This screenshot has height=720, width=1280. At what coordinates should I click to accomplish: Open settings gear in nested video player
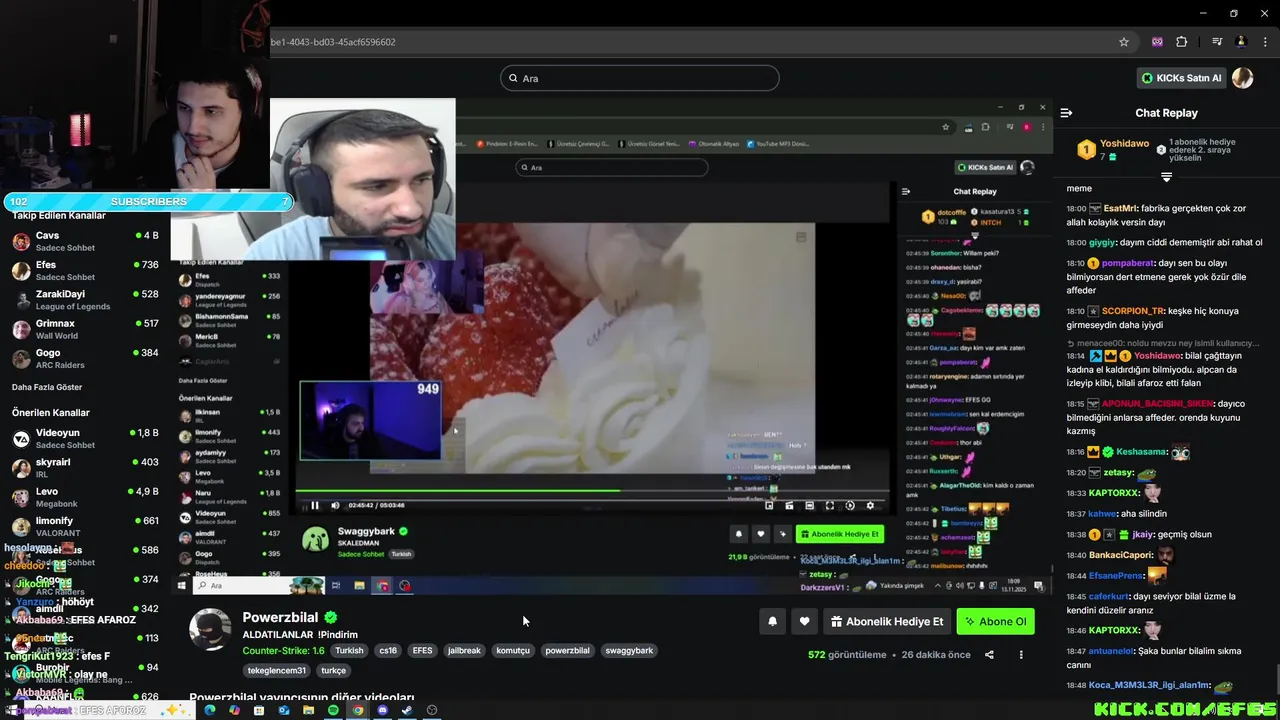[x=870, y=505]
